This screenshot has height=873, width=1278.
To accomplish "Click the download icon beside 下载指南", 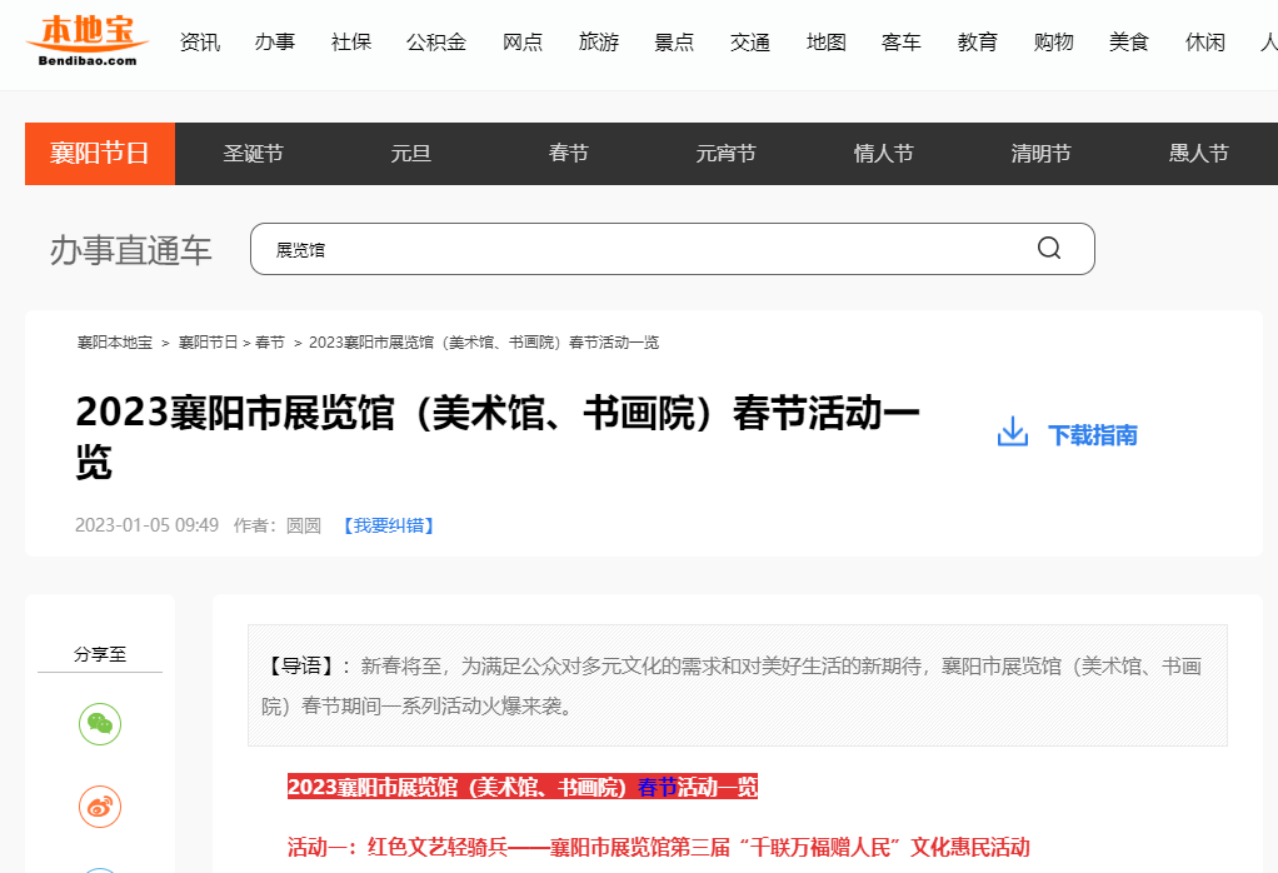I will [x=1011, y=432].
